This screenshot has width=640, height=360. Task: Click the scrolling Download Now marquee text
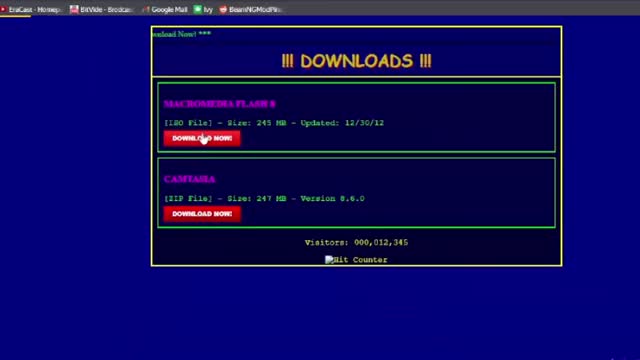pos(182,34)
